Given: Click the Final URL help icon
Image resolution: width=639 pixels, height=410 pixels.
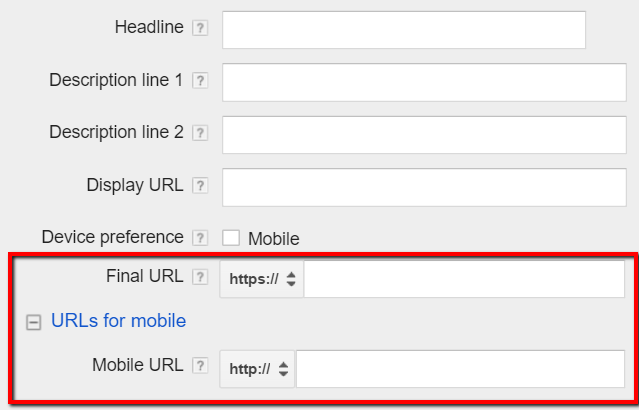Looking at the screenshot, I should coord(200,277).
